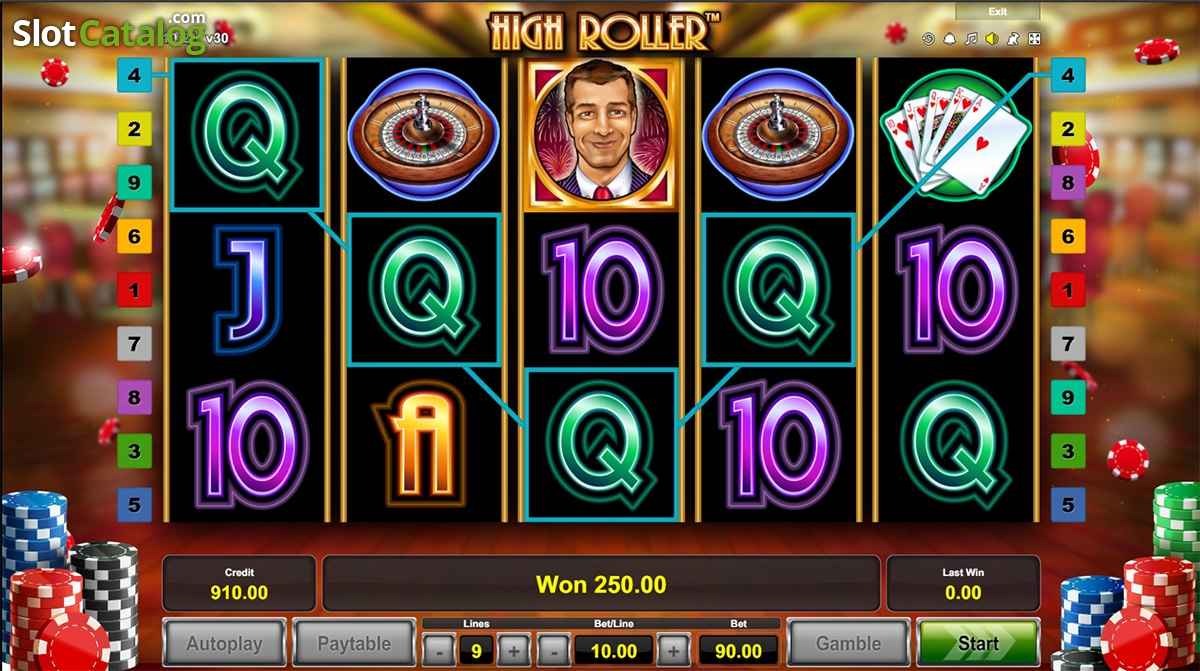This screenshot has height=671, width=1200.
Task: Start Autoplay mode
Action: click(x=225, y=644)
